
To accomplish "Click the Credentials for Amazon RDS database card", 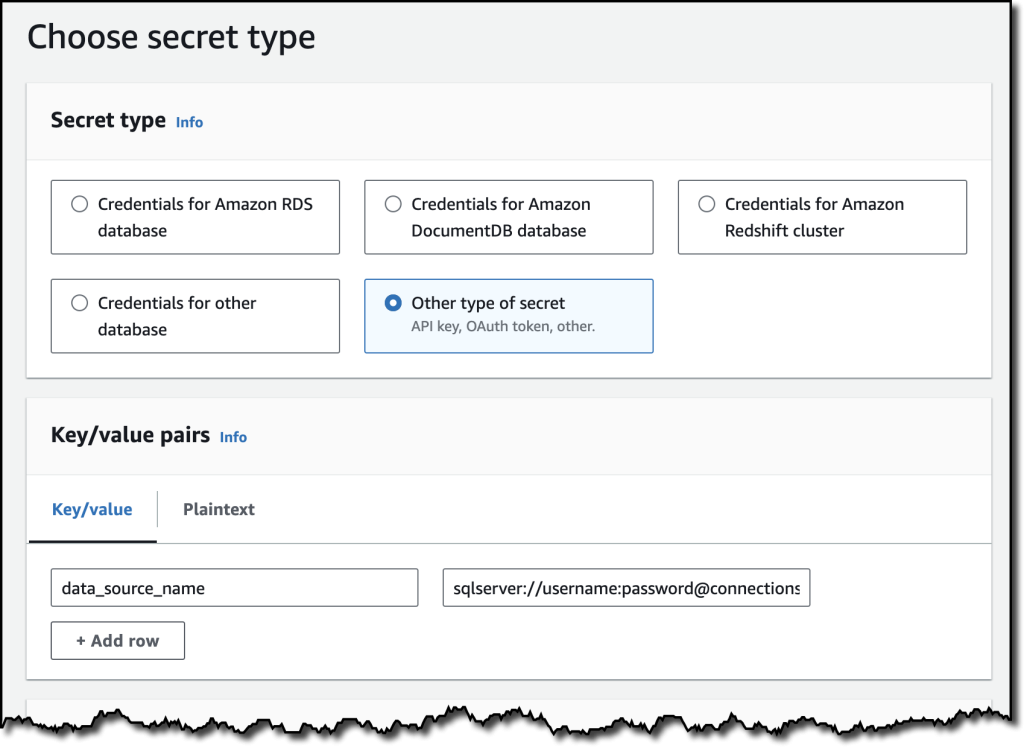I will pyautogui.click(x=195, y=217).
